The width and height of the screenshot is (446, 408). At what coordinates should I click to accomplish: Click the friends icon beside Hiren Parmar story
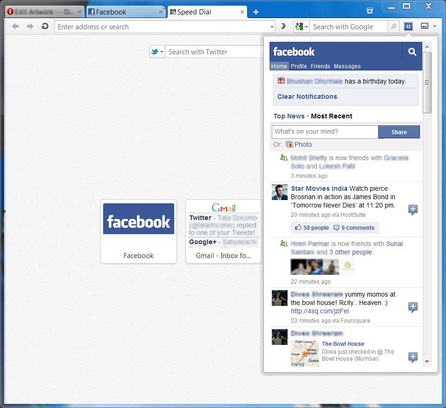point(284,244)
